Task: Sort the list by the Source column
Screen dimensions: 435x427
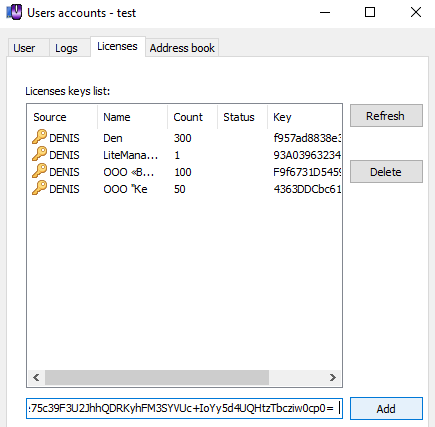Action: (x=62, y=117)
